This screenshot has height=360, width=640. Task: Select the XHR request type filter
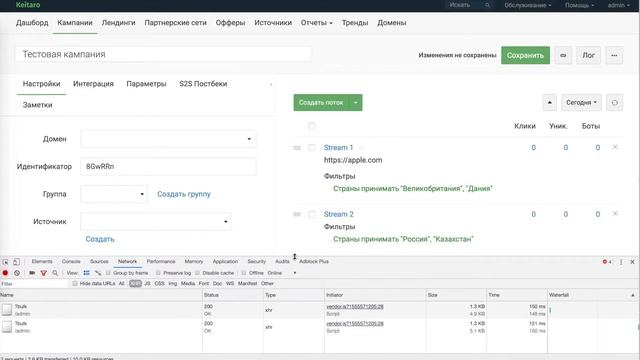(x=135, y=283)
